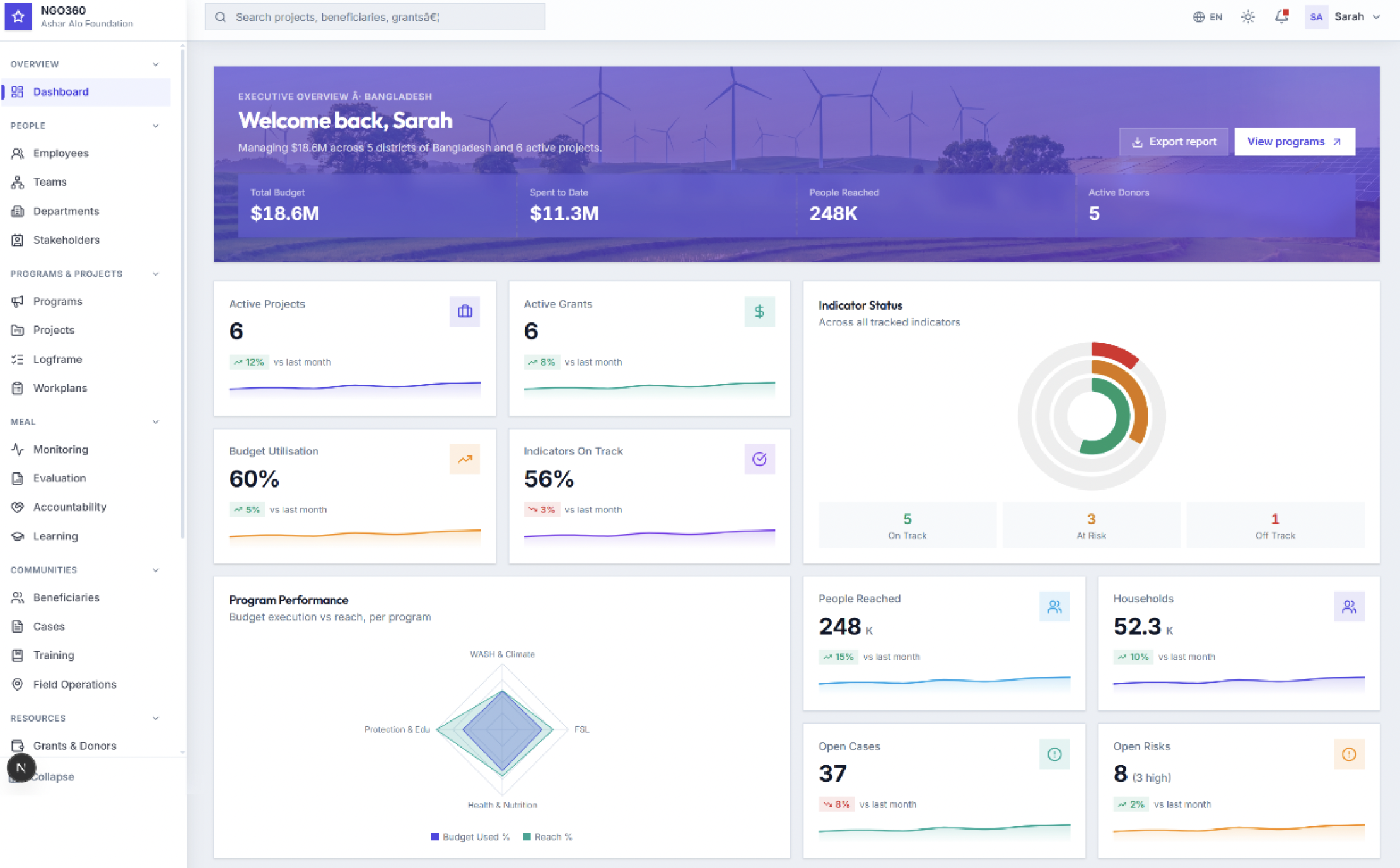Open the Projects folder icon
Screen dimensions: 1400x868
(x=18, y=331)
